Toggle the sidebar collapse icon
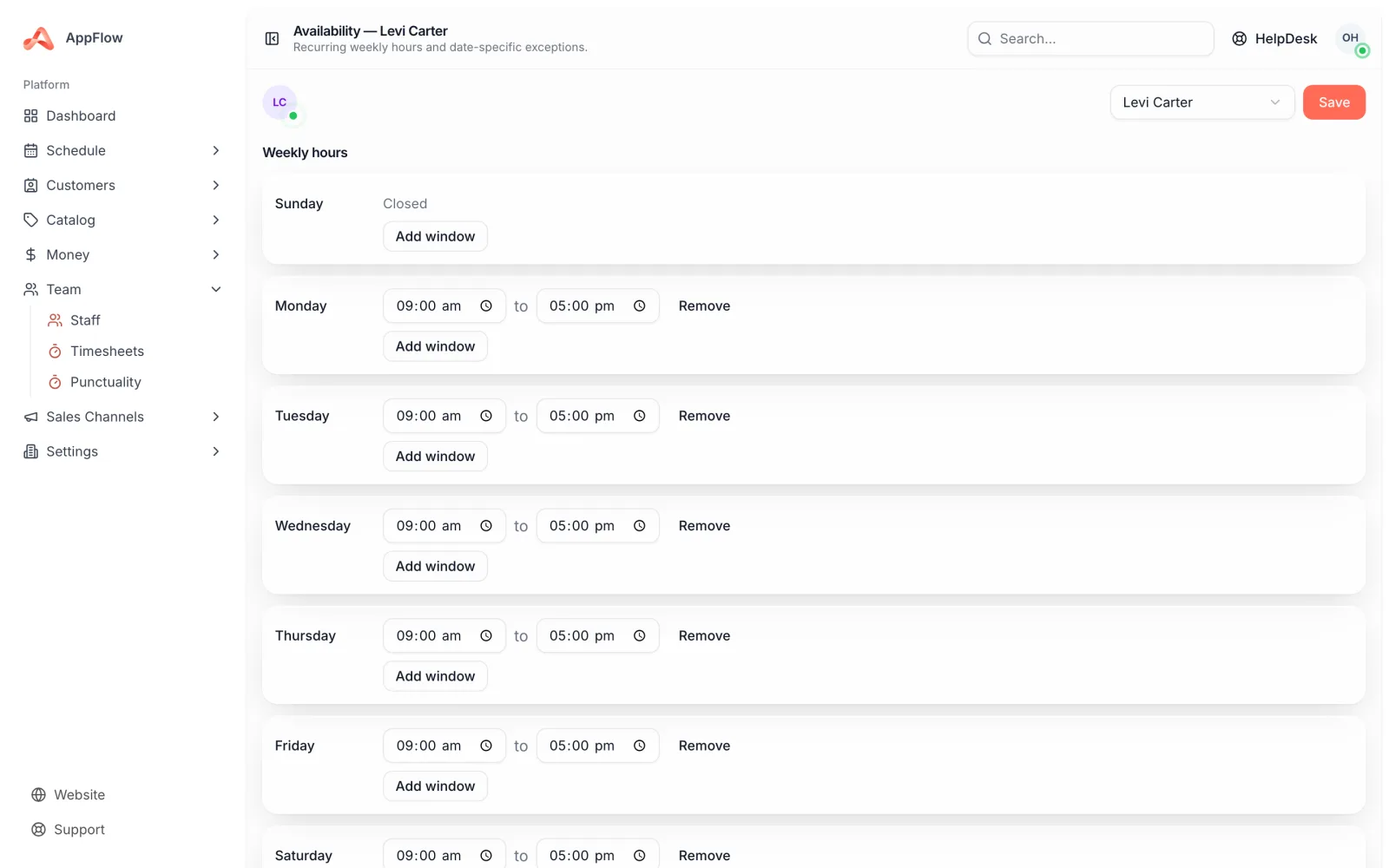Viewport: 1389px width, 868px height. pyautogui.click(x=272, y=38)
